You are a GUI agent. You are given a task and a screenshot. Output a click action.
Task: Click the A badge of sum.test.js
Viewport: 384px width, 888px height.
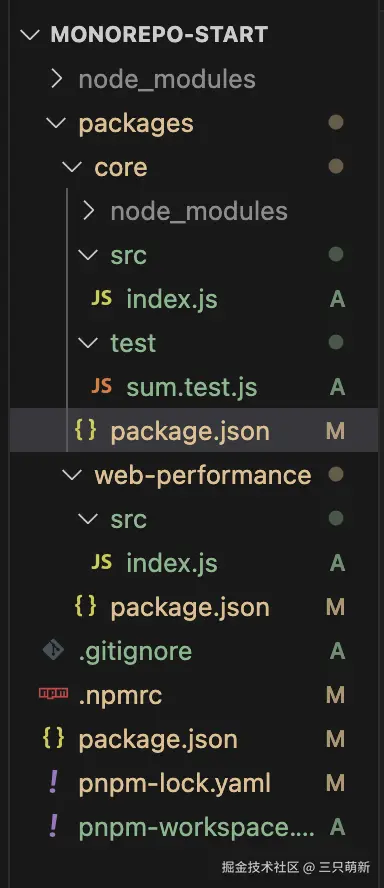pos(338,387)
